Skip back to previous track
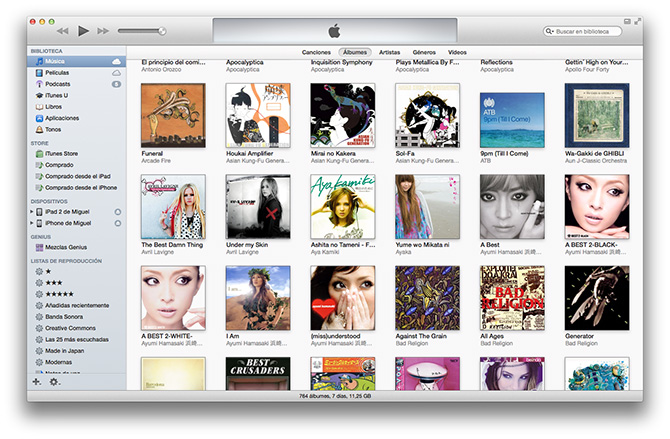The image size is (670, 439). pos(63,31)
